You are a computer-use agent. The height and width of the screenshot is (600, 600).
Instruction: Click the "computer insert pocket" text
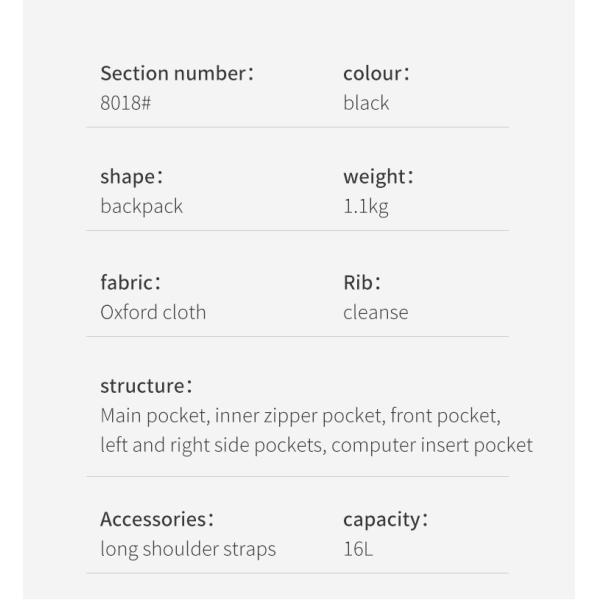431,445
